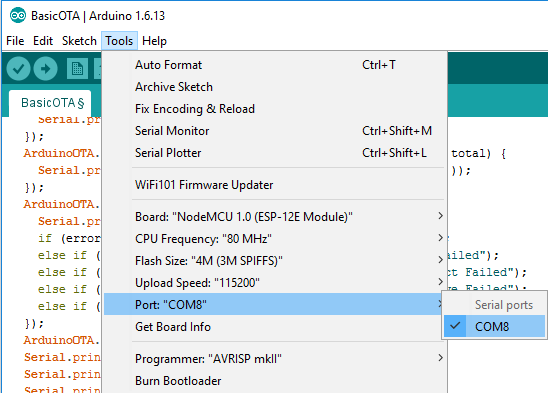Click Get Board Info

click(x=275, y=327)
